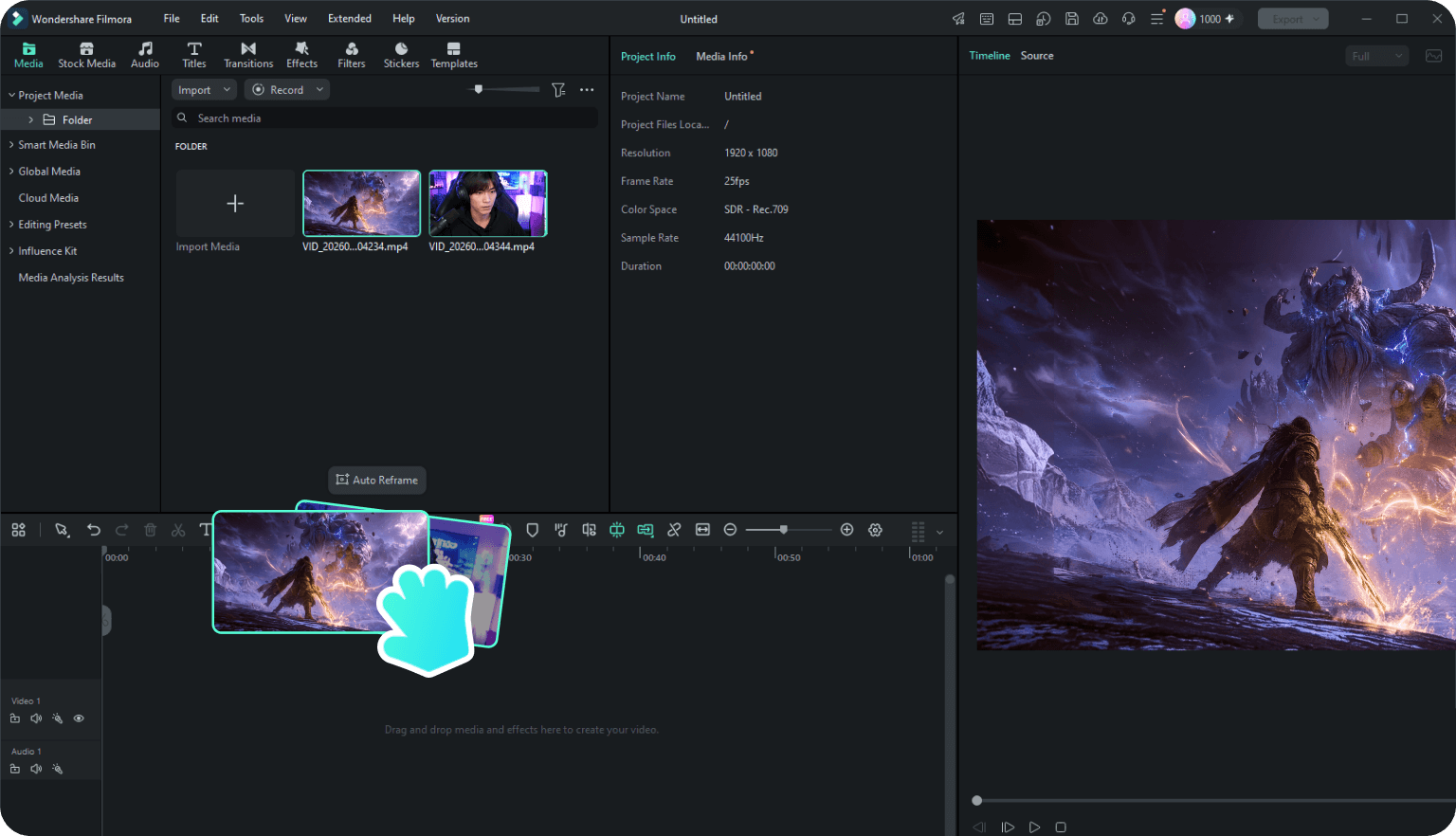The height and width of the screenshot is (836, 1456).
Task: Open the Tools menu
Action: tap(251, 18)
